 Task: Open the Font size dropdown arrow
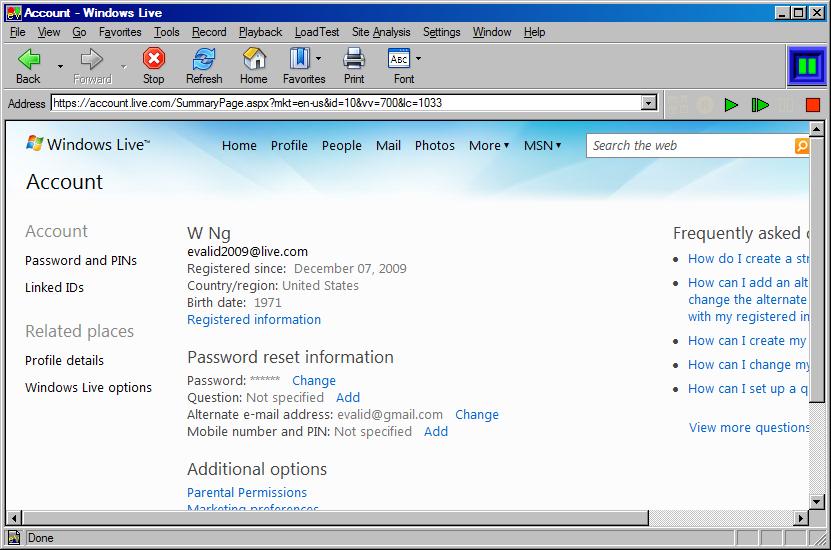[418, 59]
